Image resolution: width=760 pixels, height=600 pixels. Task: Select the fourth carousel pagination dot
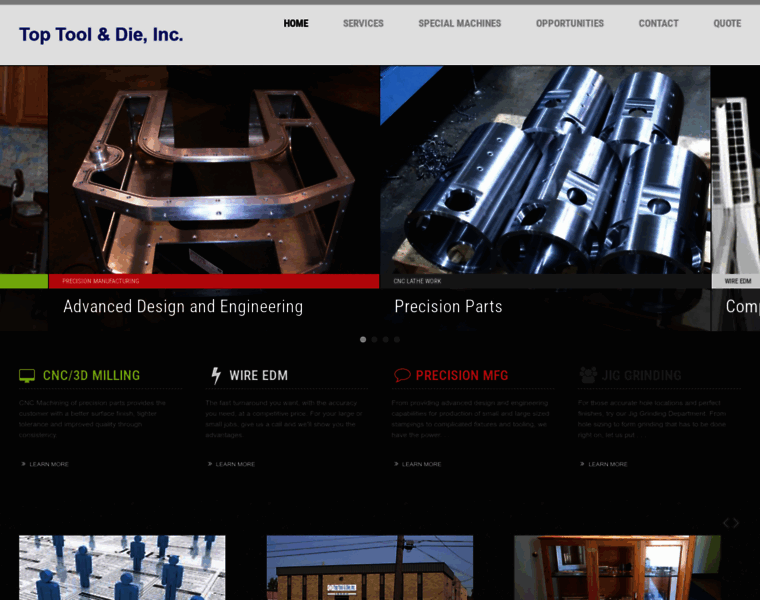coord(396,339)
